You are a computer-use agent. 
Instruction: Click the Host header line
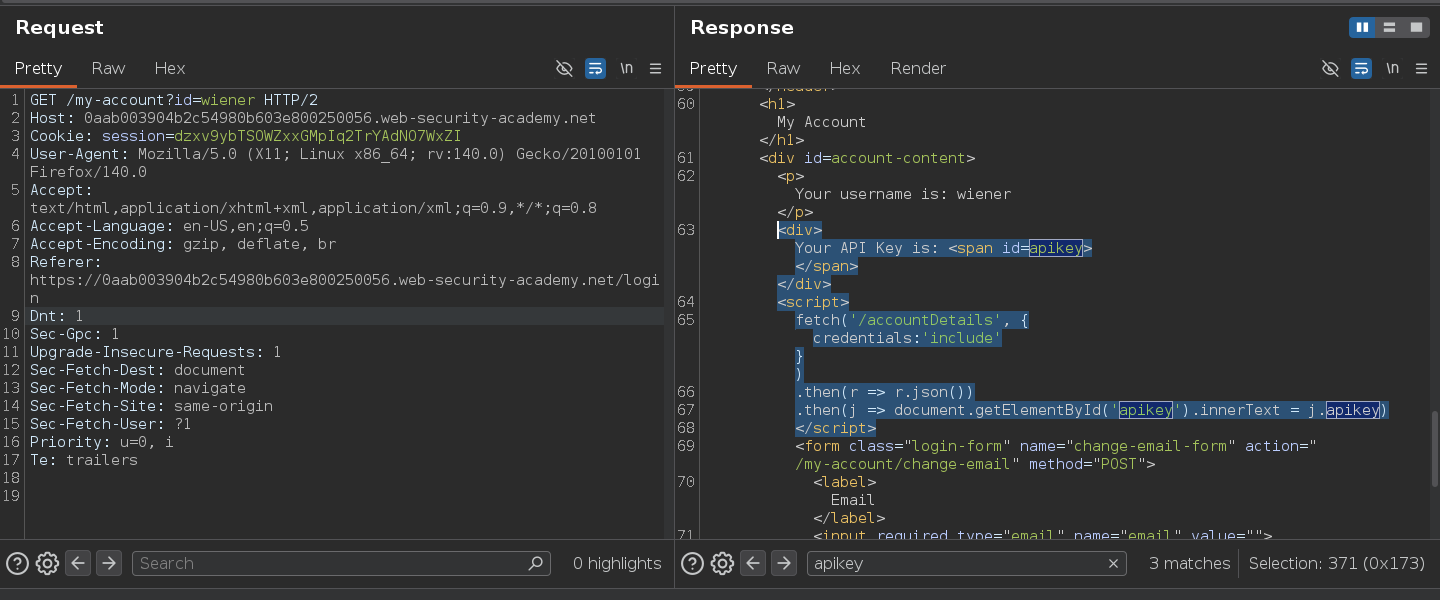coord(313,118)
